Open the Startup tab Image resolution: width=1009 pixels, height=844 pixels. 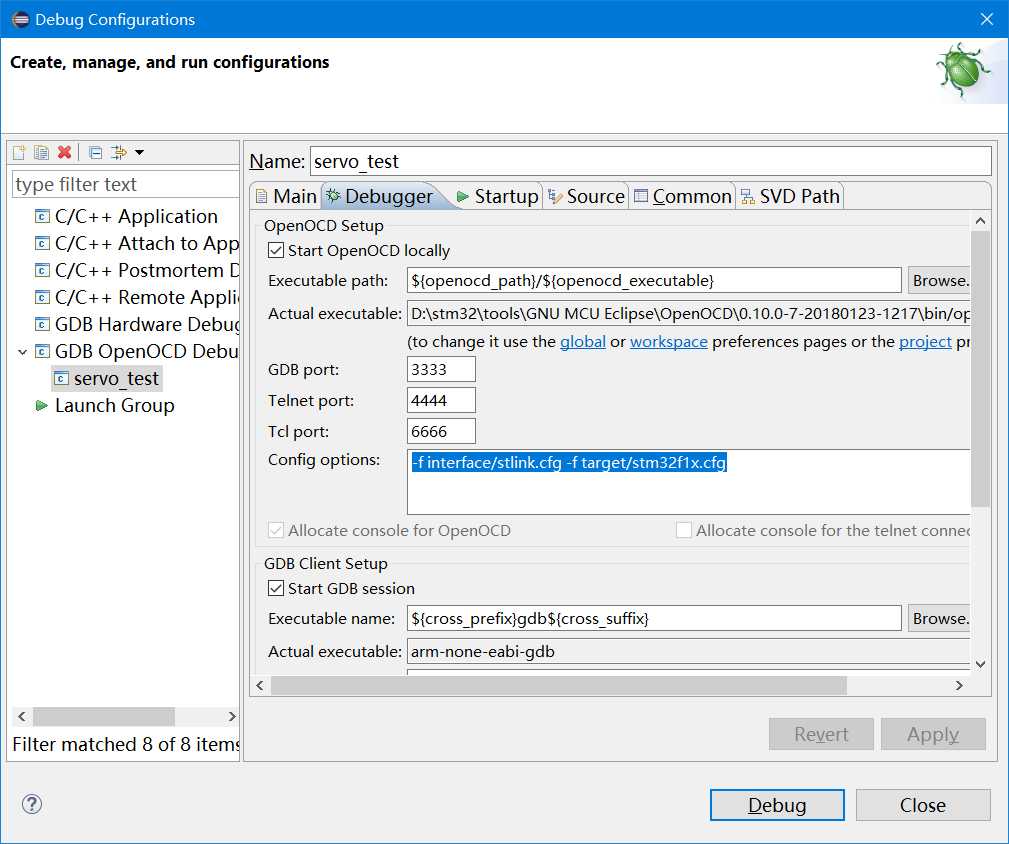pos(497,196)
